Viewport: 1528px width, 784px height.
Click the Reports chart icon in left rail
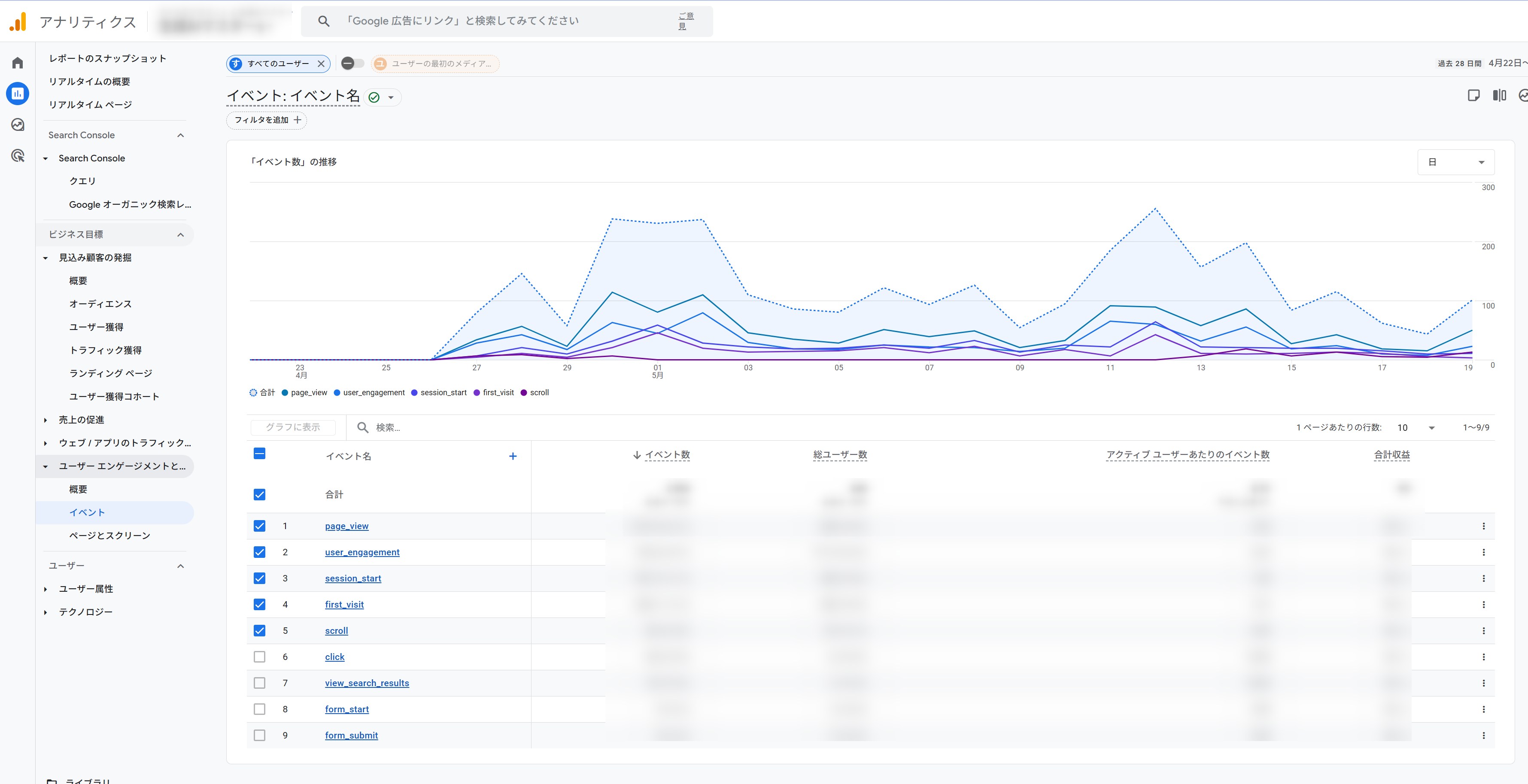pos(18,94)
